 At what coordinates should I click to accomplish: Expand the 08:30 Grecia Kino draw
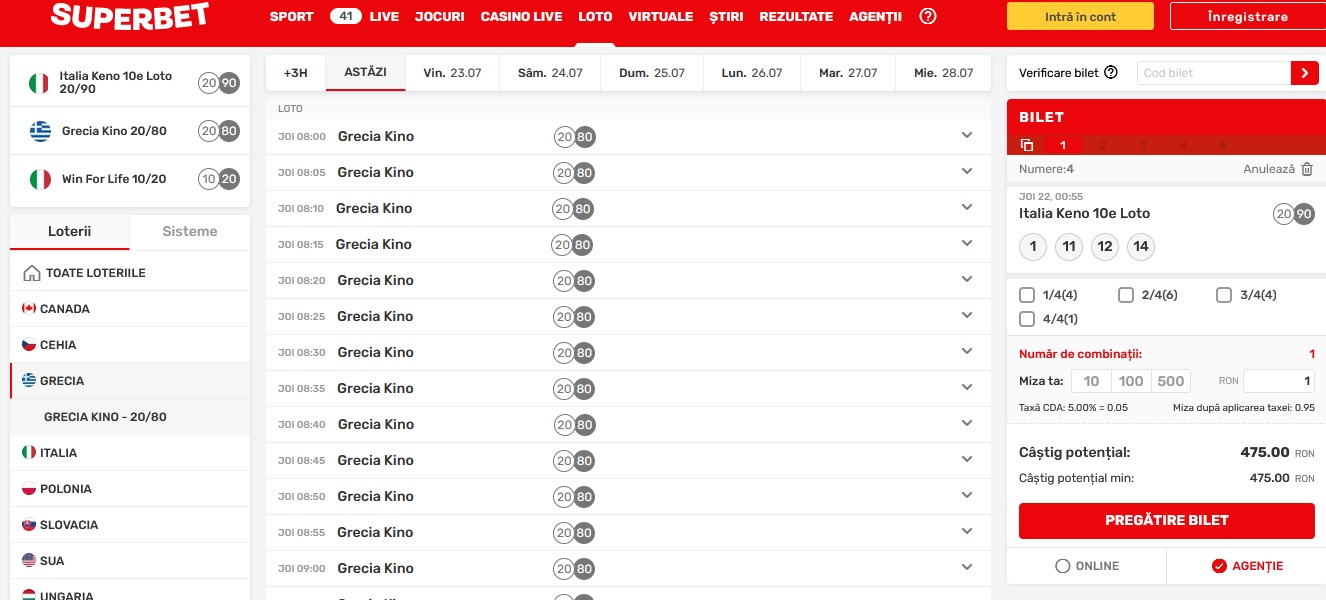tap(967, 352)
